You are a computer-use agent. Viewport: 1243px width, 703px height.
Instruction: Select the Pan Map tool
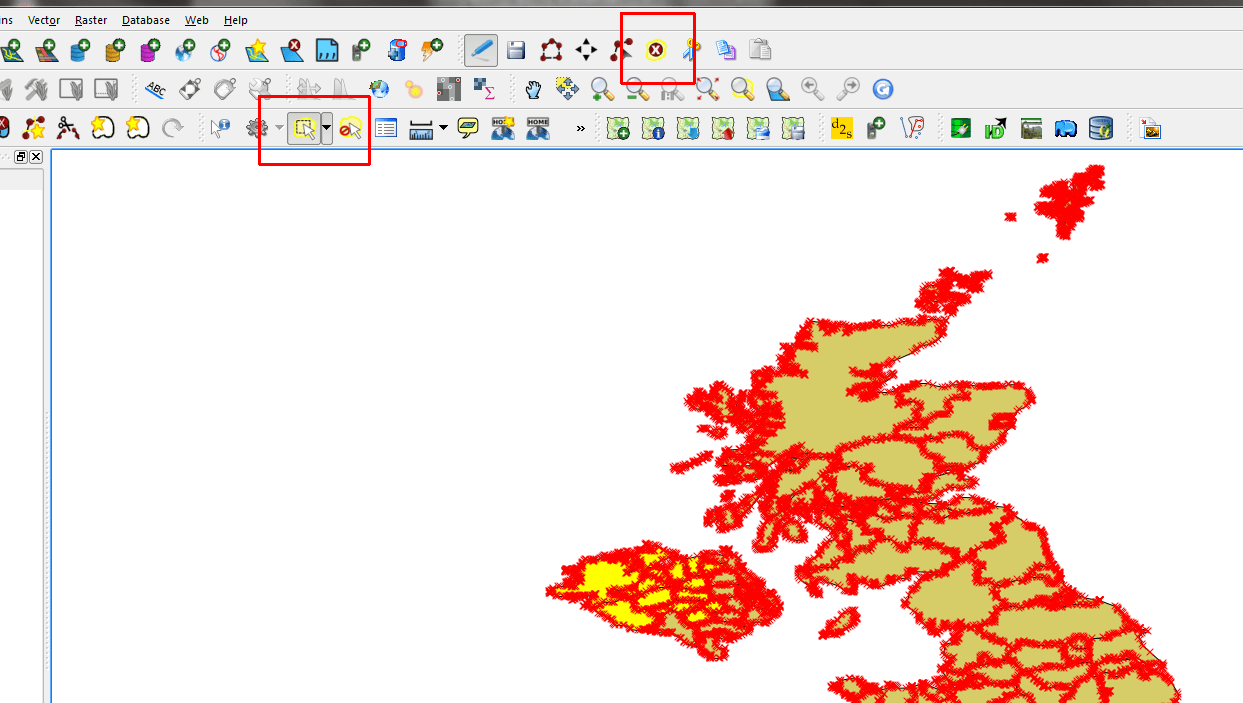530,89
